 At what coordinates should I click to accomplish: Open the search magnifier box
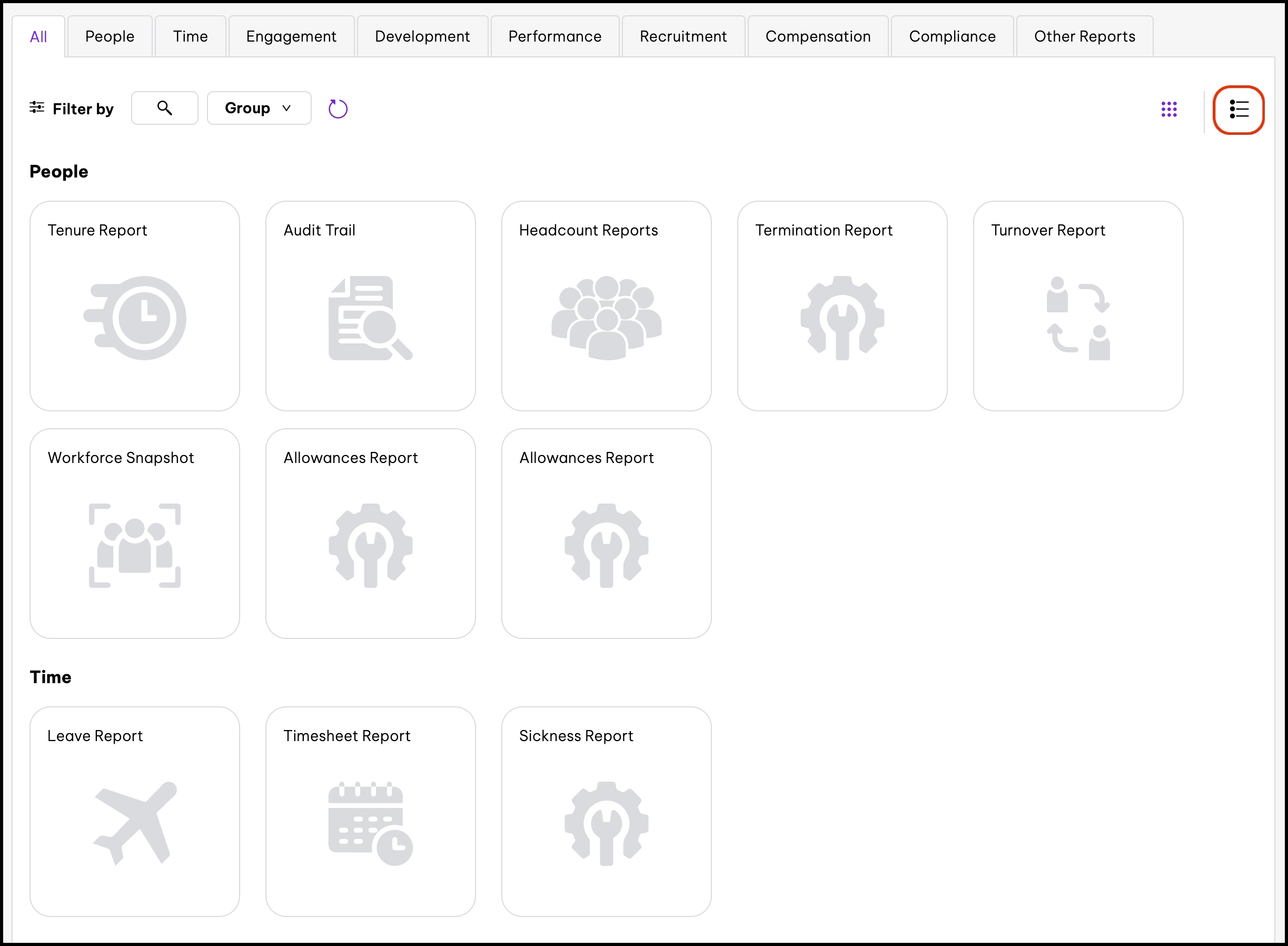click(165, 108)
